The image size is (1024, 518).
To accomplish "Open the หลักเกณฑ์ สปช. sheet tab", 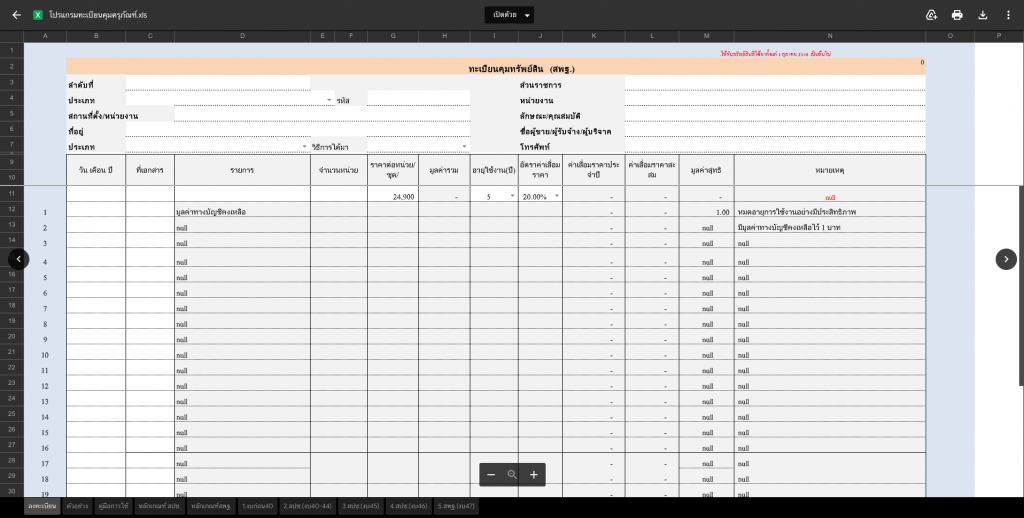I will click(x=160, y=506).
